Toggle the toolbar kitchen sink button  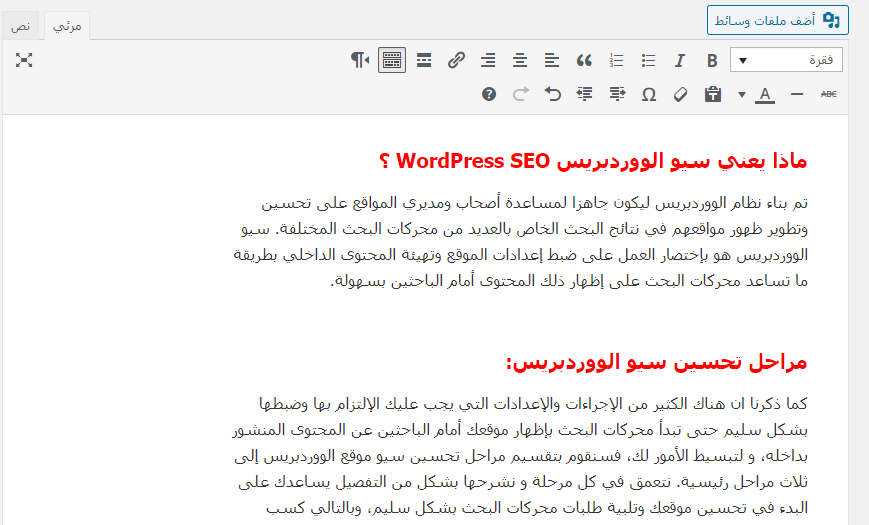click(x=392, y=60)
